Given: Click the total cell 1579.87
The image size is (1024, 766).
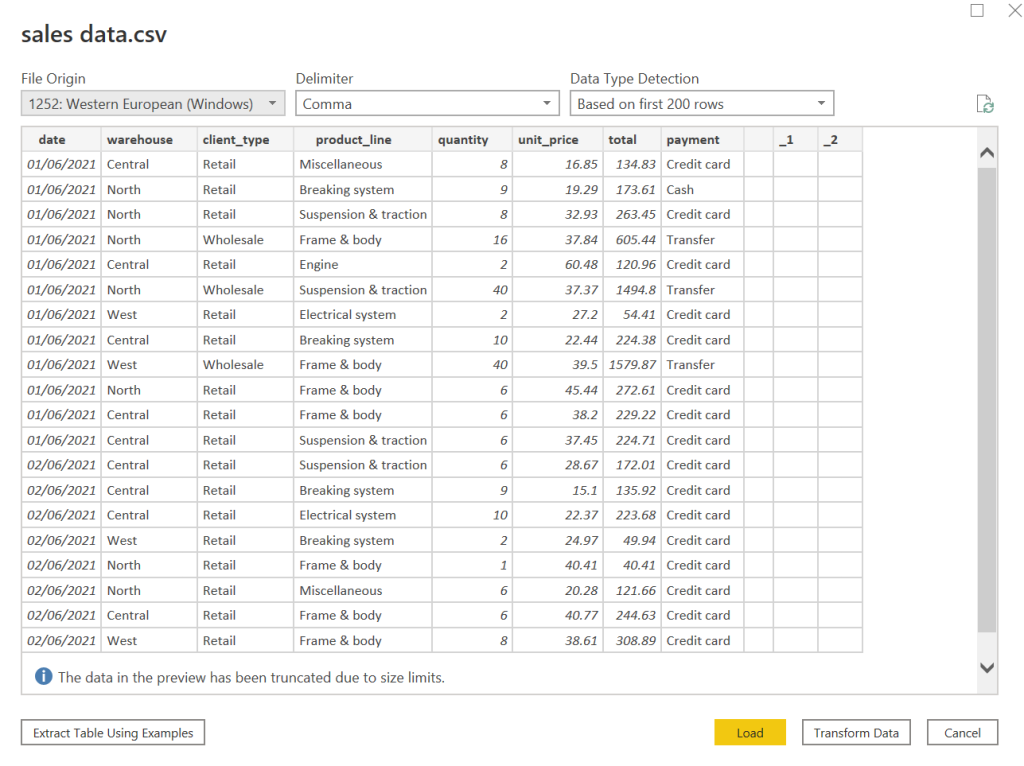Looking at the screenshot, I should pyautogui.click(x=632, y=365).
